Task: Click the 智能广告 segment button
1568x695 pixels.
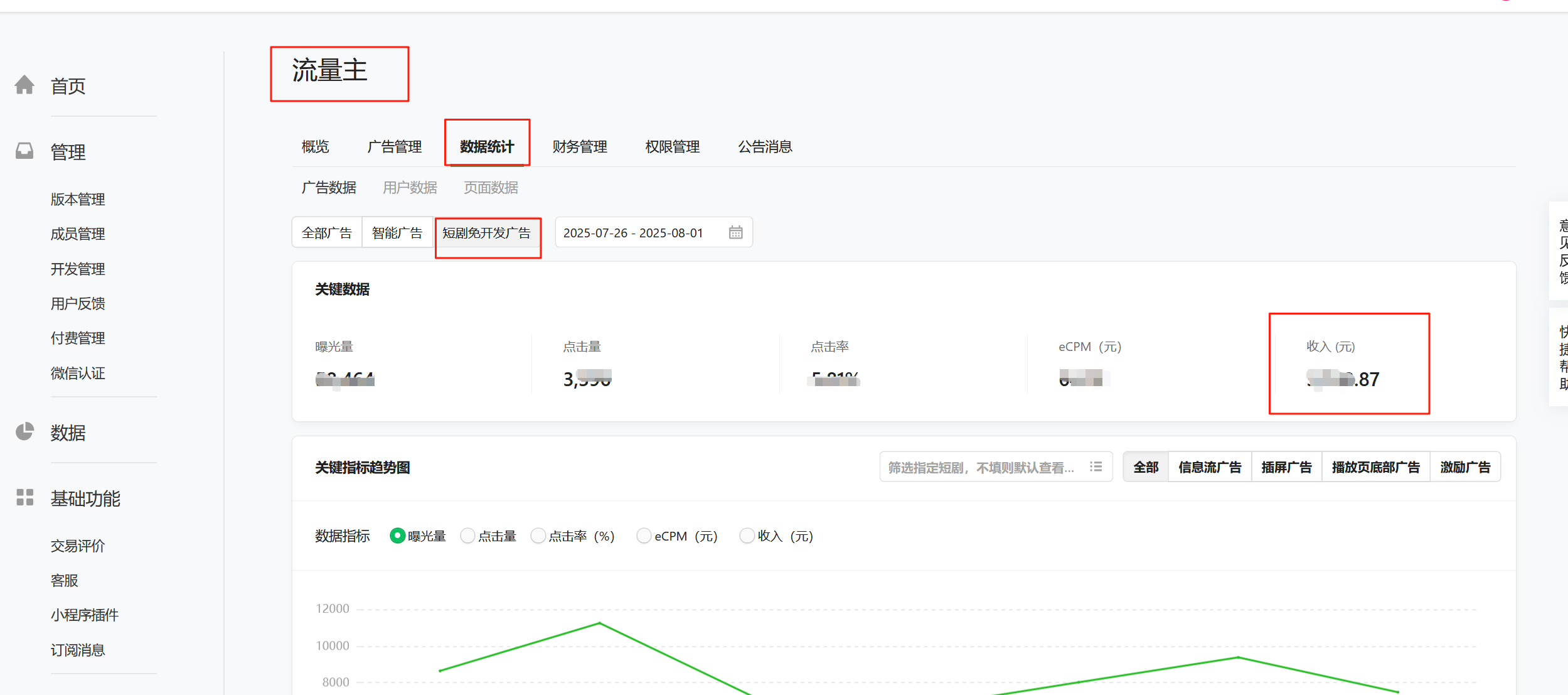Action: tap(397, 233)
